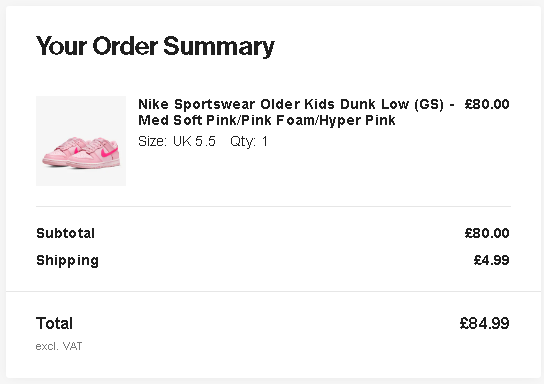Screen dimensions: 544x384
Task: Select the £80.00 subtotal amount
Action: coord(487,233)
